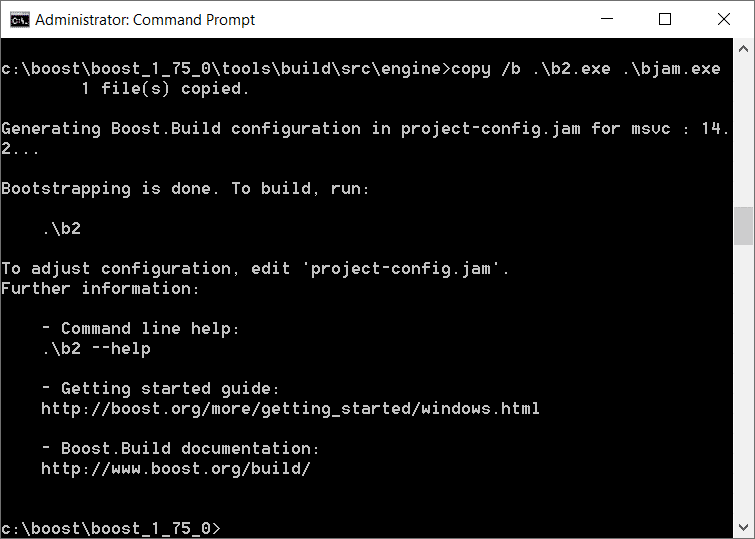Click the '.\b2 --help' command text

pos(96,348)
